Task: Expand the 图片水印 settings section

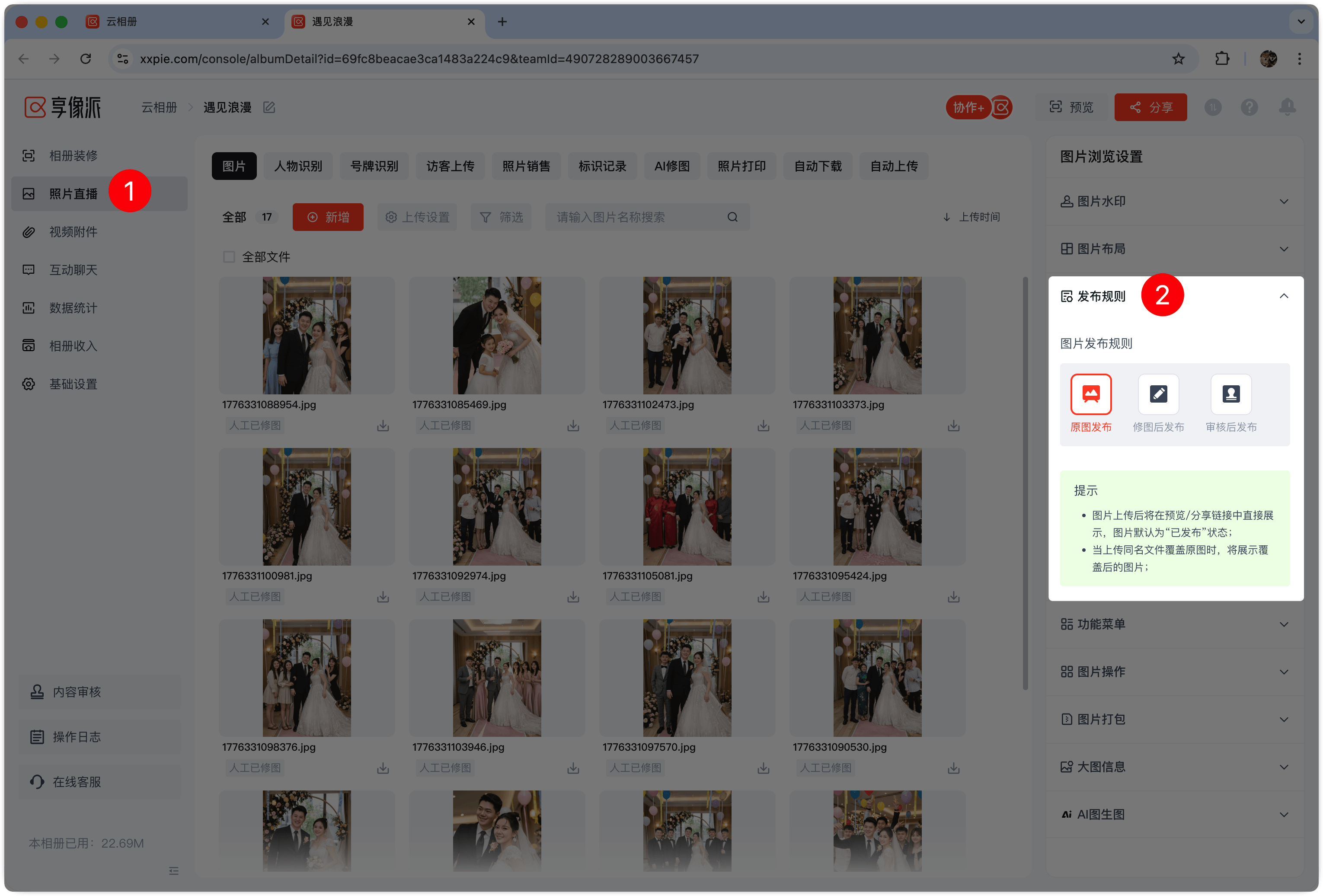Action: pyautogui.click(x=1175, y=201)
